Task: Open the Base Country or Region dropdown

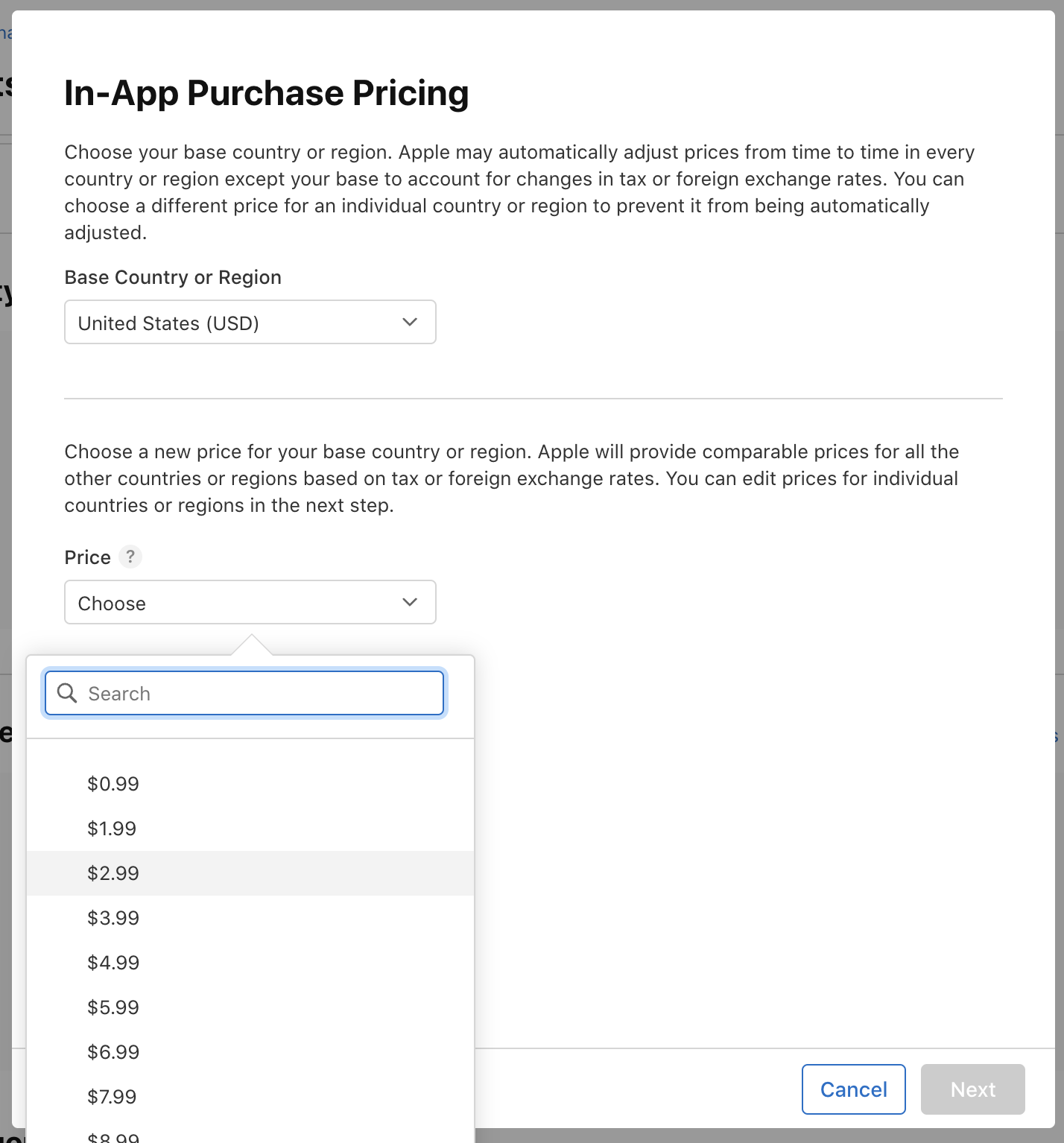Action: click(x=250, y=322)
